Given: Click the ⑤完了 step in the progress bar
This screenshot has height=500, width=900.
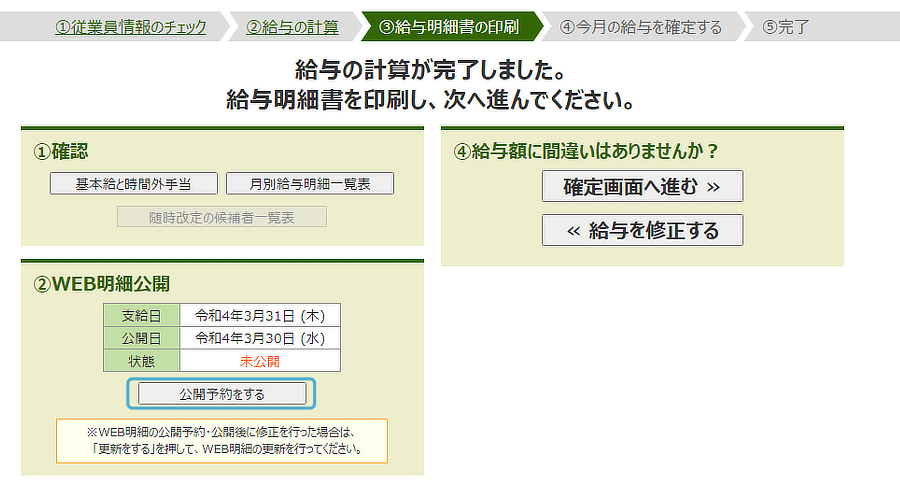Looking at the screenshot, I should click(x=786, y=27).
